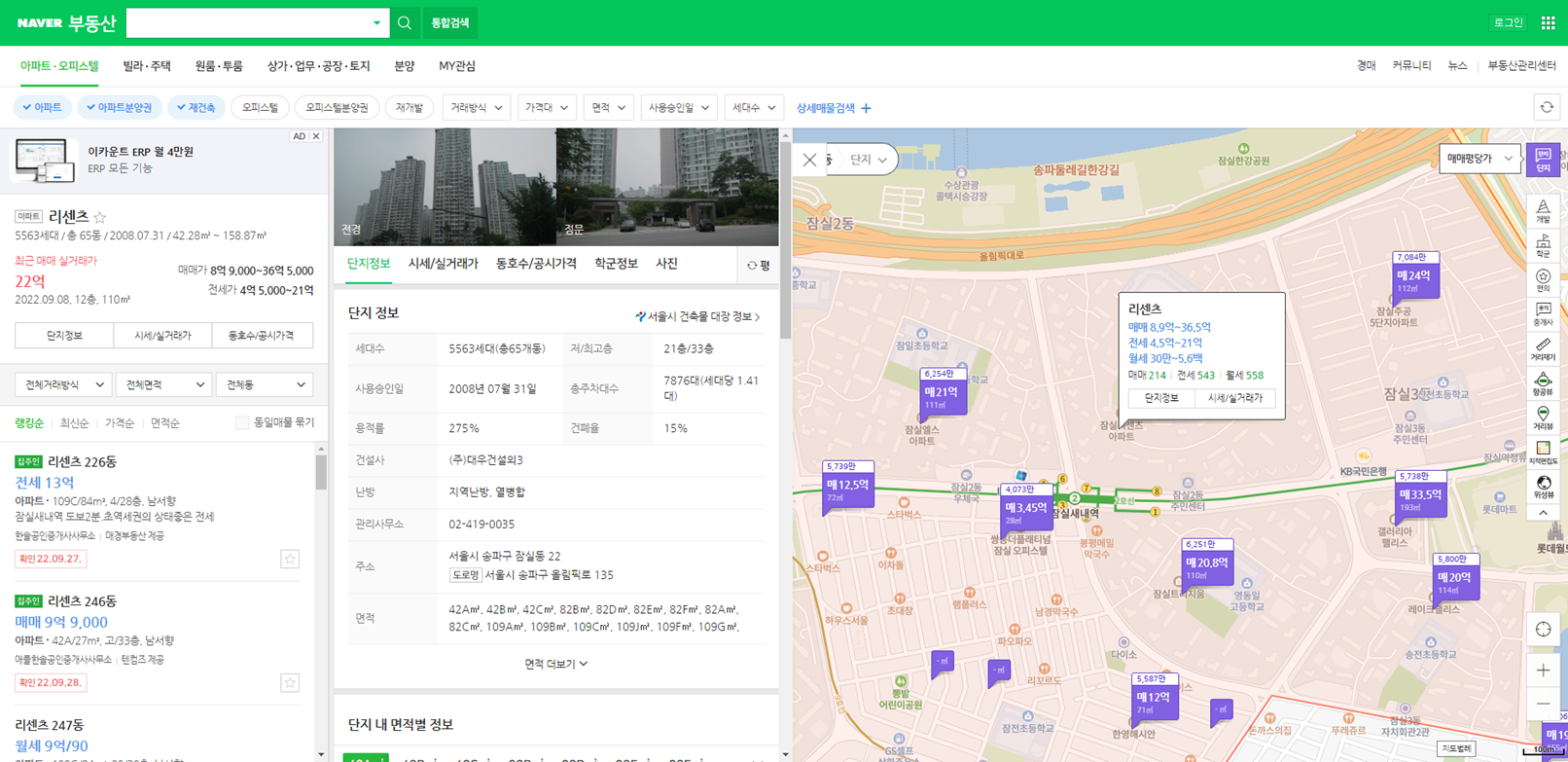Screen dimensions: 1568x762
Task: Click the 매 20.8억 map marker
Action: click(x=1206, y=562)
